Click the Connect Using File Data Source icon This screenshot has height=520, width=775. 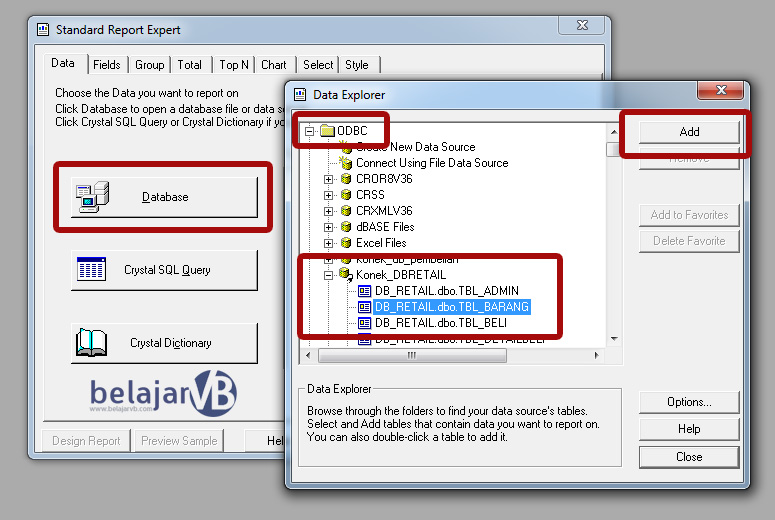click(345, 163)
